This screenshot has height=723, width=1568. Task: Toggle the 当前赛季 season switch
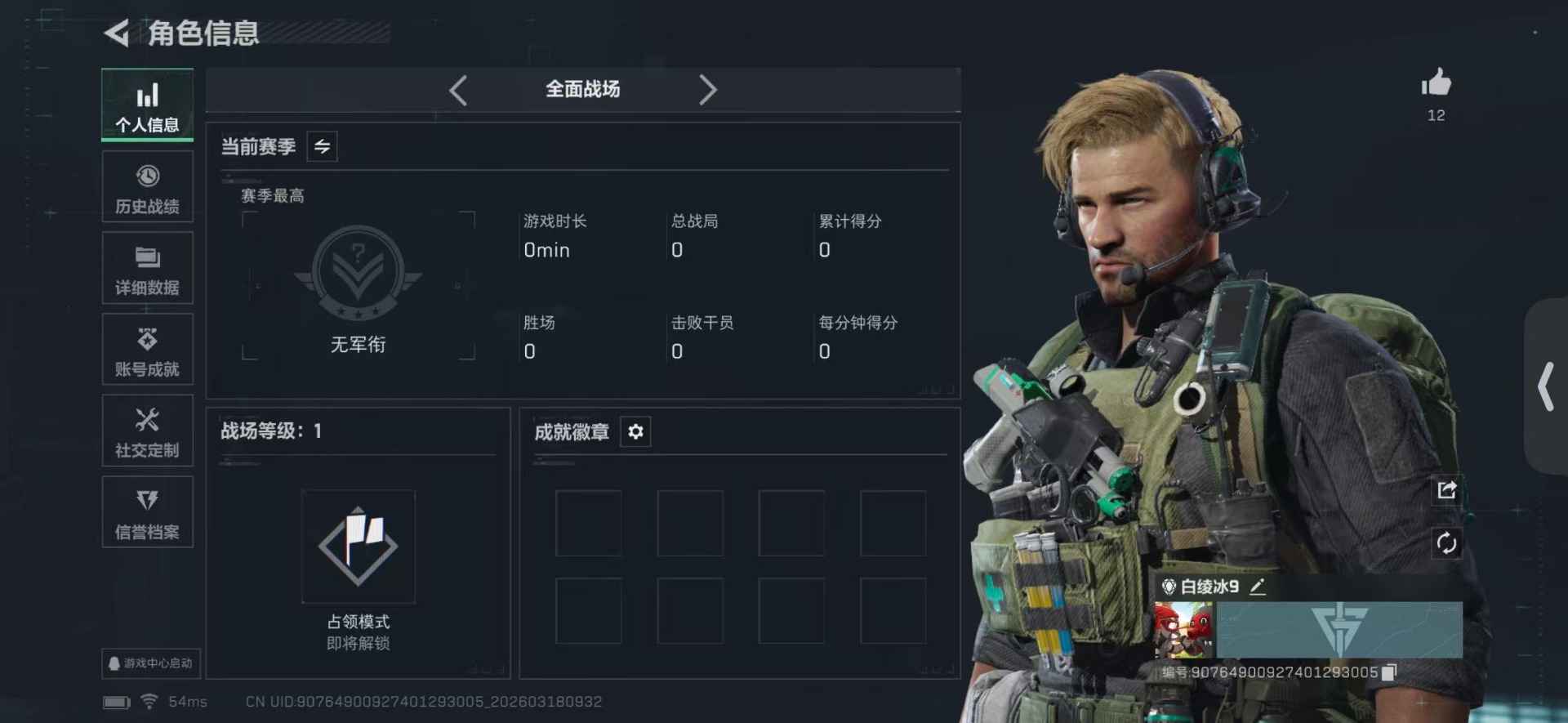[322, 146]
